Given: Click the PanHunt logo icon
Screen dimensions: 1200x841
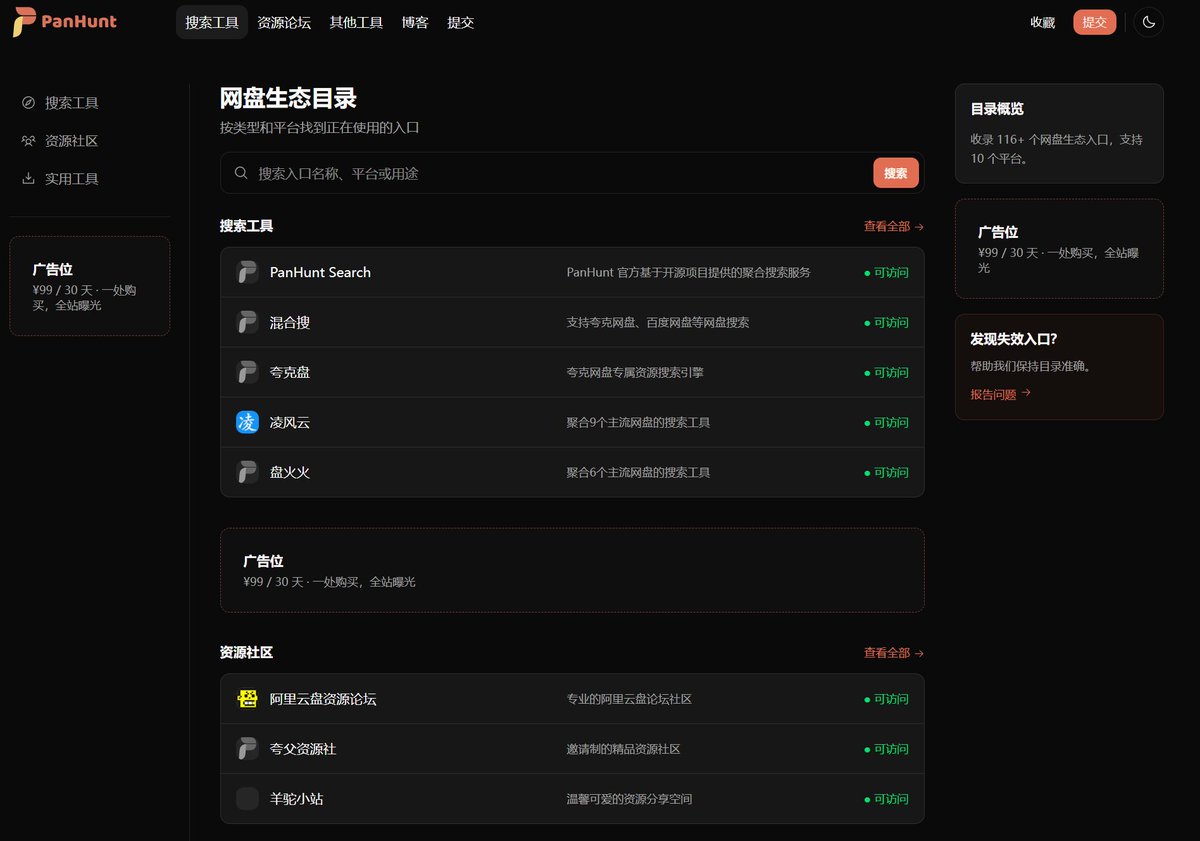Looking at the screenshot, I should pyautogui.click(x=25, y=21).
